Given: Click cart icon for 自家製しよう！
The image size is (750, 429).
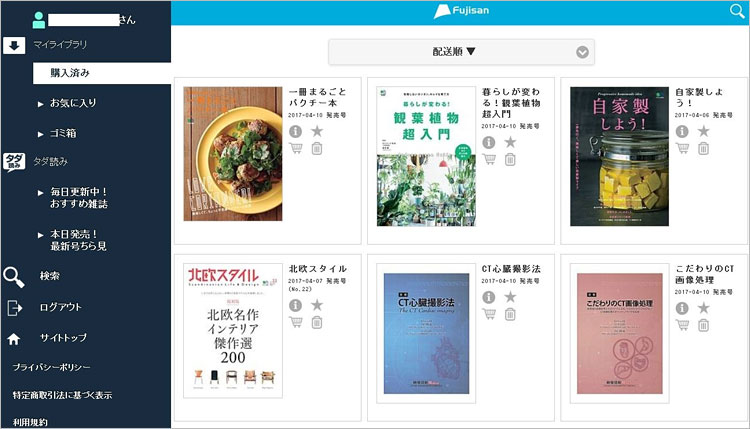Looking at the screenshot, I should (683, 149).
